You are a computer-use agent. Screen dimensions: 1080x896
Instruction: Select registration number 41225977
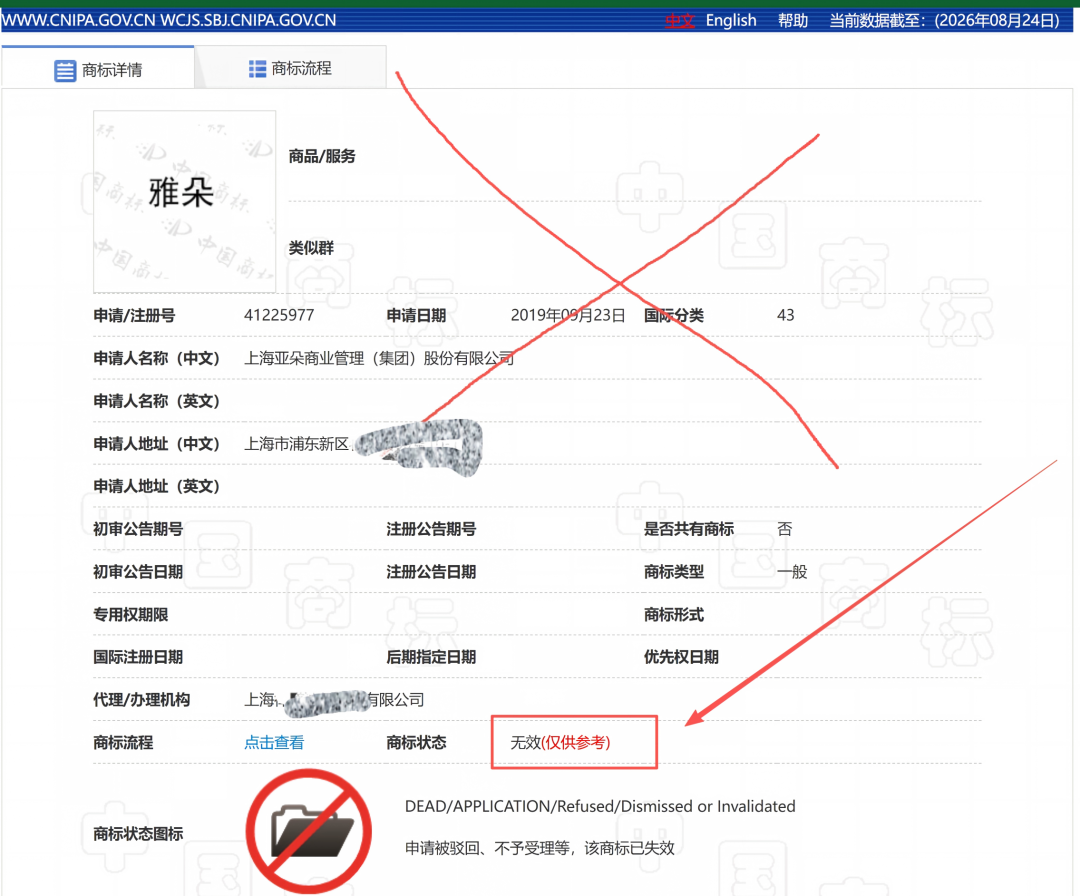point(279,315)
